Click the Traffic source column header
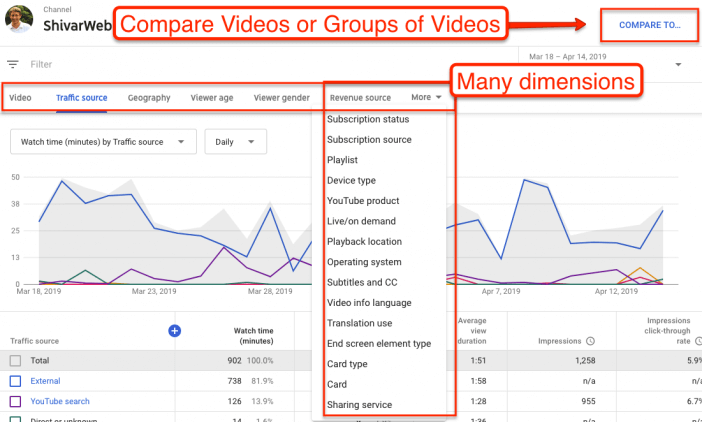This screenshot has width=702, height=422. (x=34, y=341)
